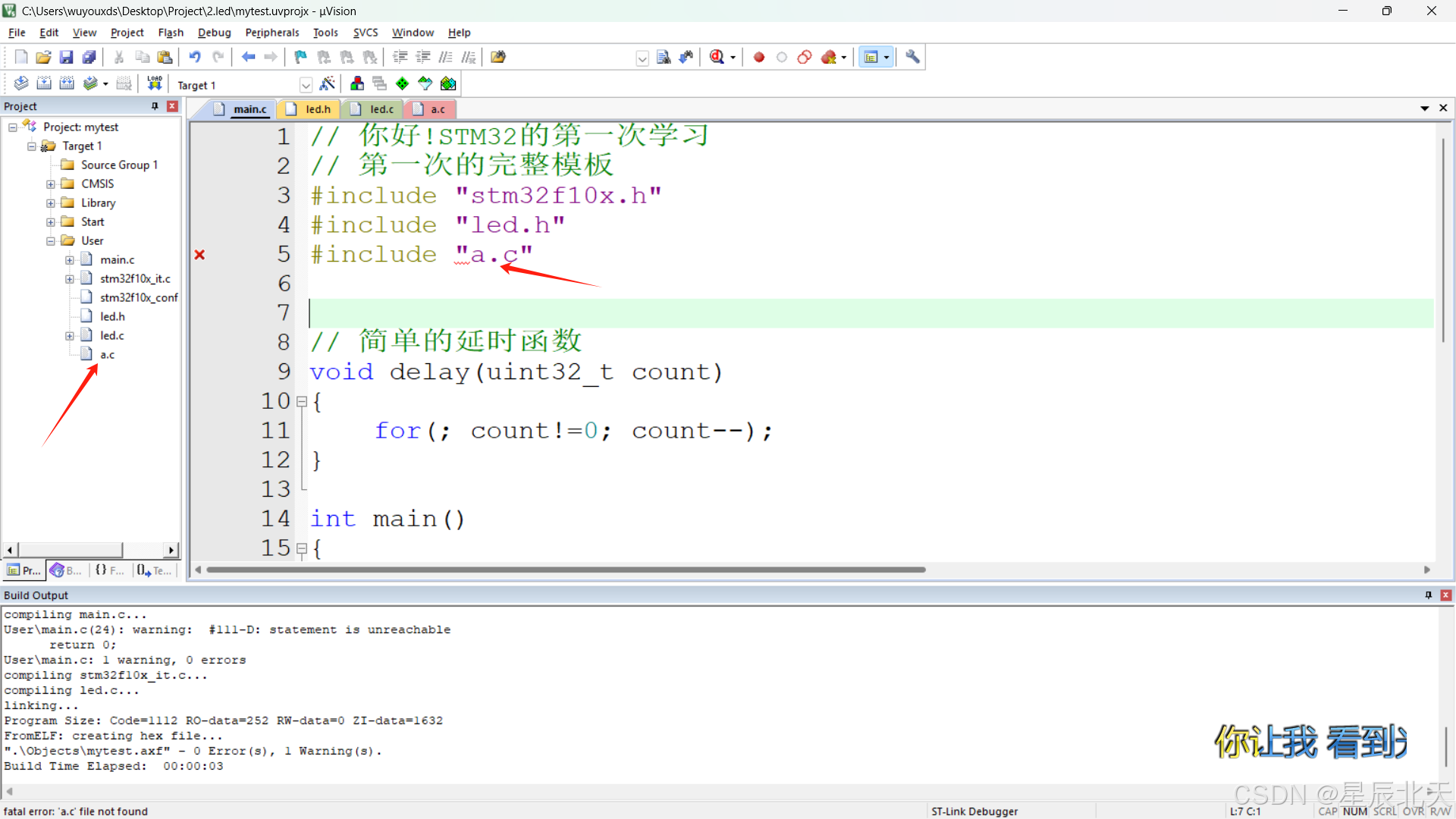Pin the Build Output panel
Screen dimensions: 1456x819
point(1428,595)
